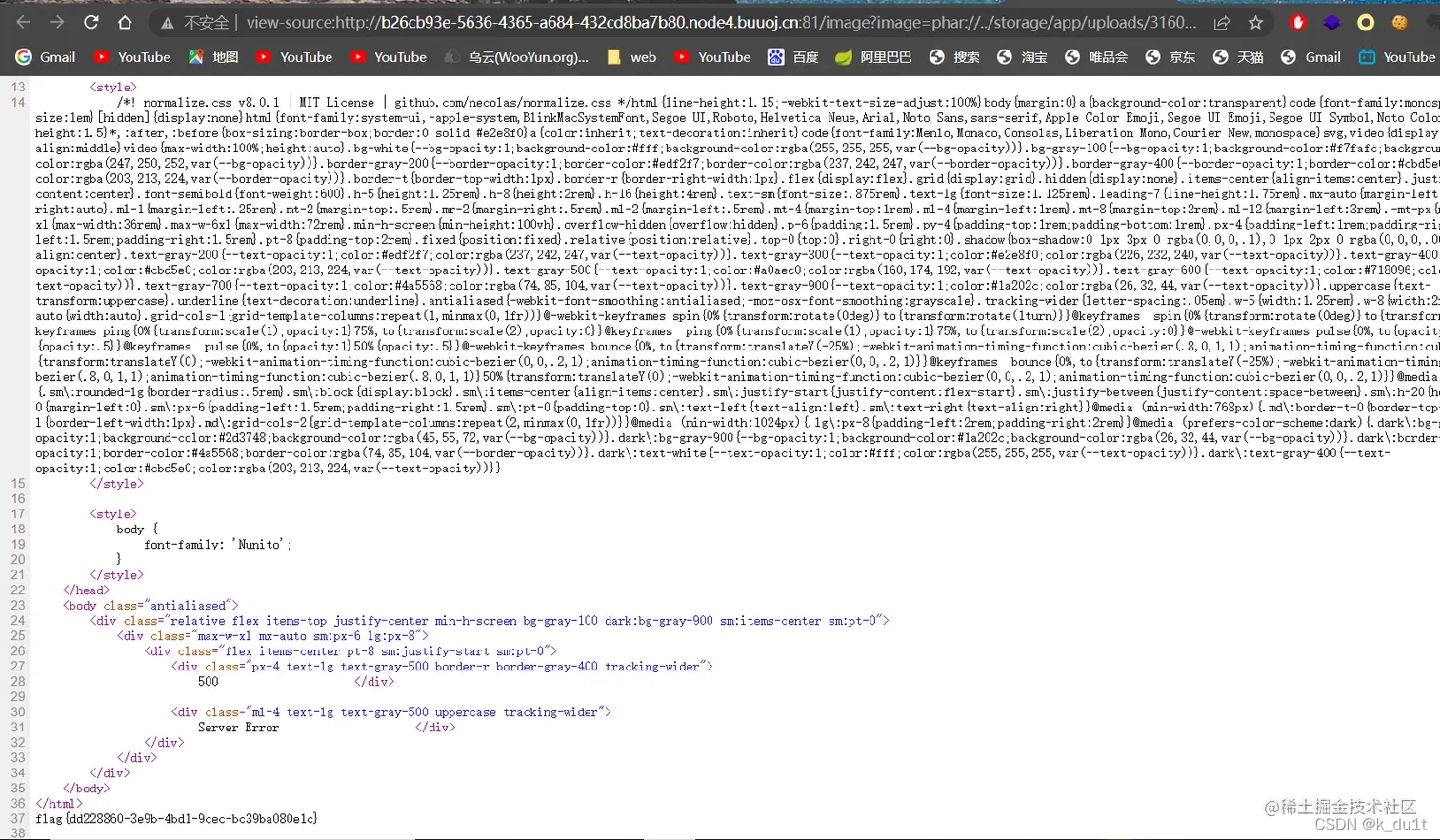Click the closing </body> tag
The image size is (1440, 840).
[86, 788]
